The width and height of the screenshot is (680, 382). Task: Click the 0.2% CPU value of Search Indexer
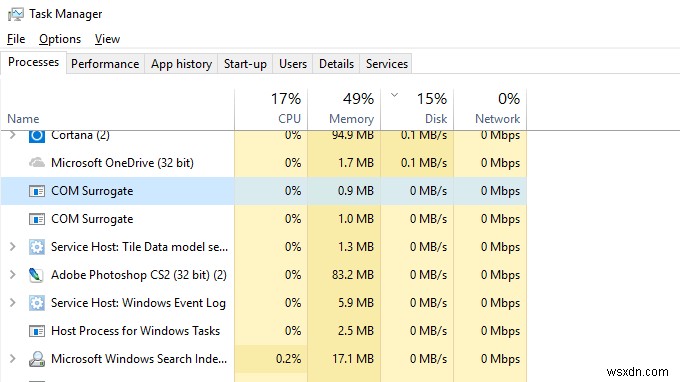[x=288, y=359]
